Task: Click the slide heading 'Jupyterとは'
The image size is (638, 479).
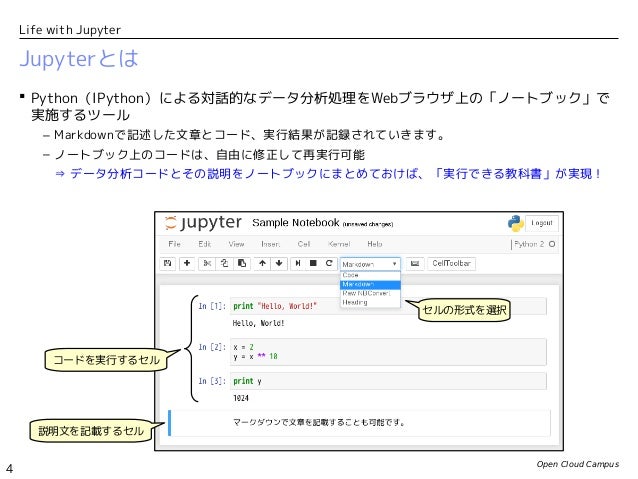Action: click(x=79, y=59)
